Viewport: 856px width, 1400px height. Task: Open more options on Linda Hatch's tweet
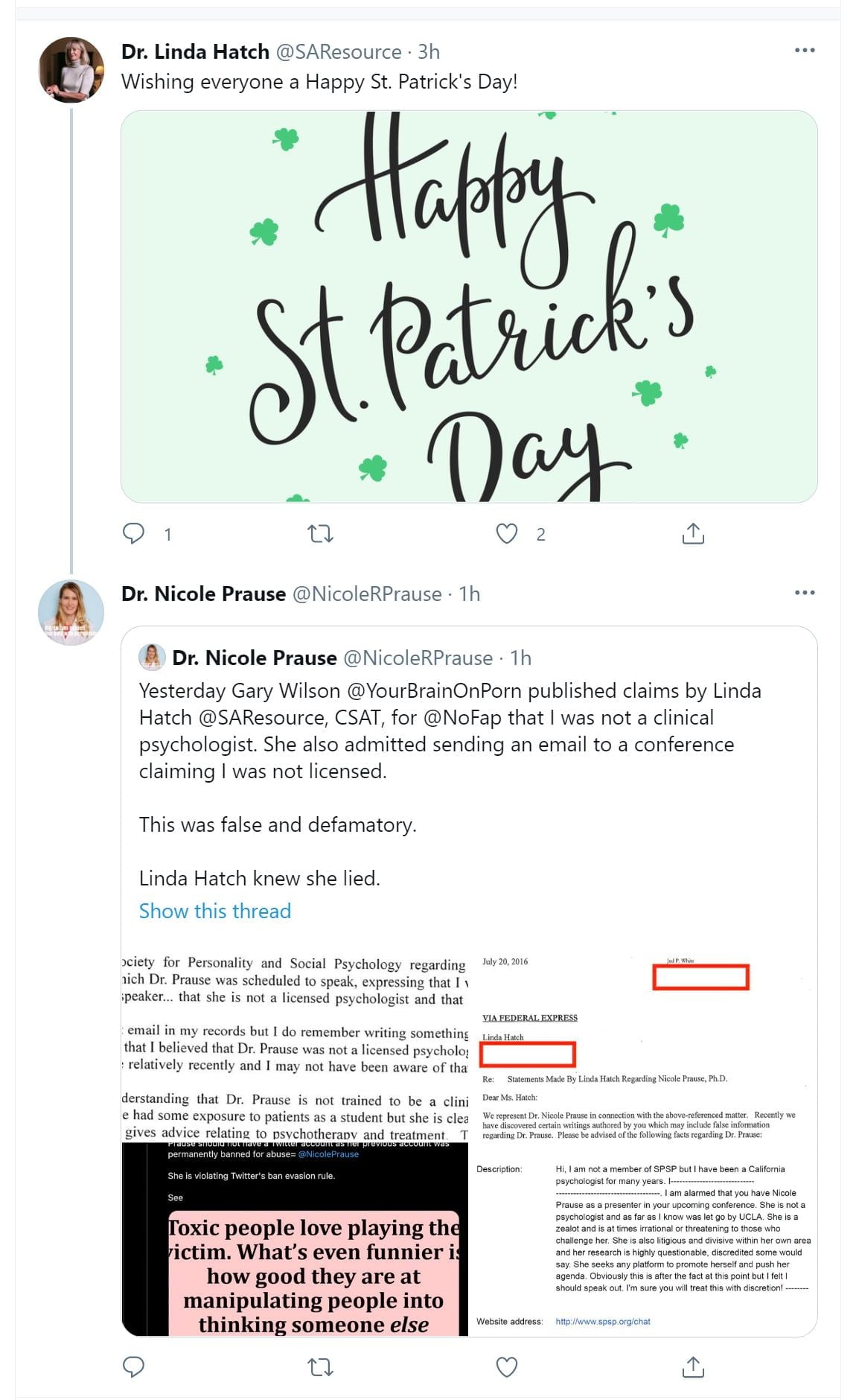tap(805, 51)
